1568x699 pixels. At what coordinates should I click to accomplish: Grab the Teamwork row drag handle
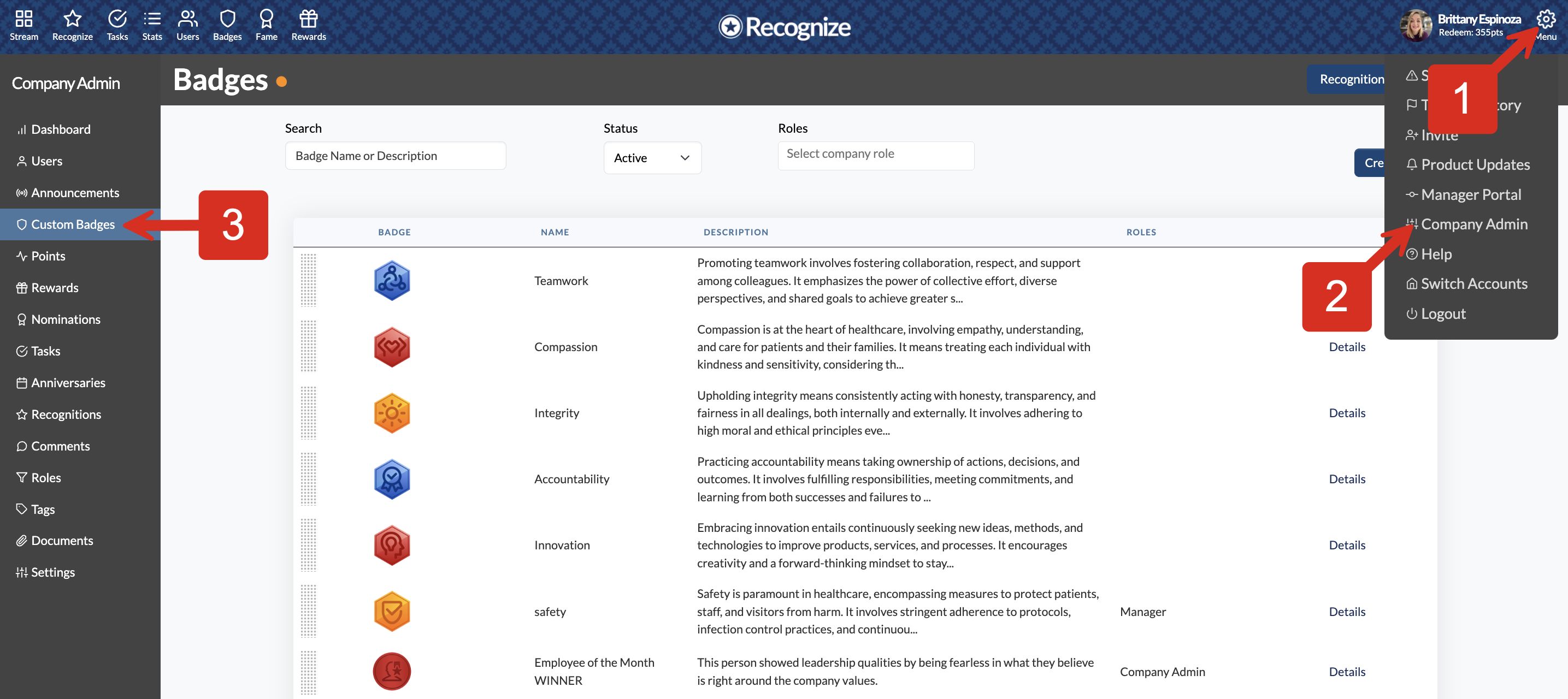[x=308, y=281]
